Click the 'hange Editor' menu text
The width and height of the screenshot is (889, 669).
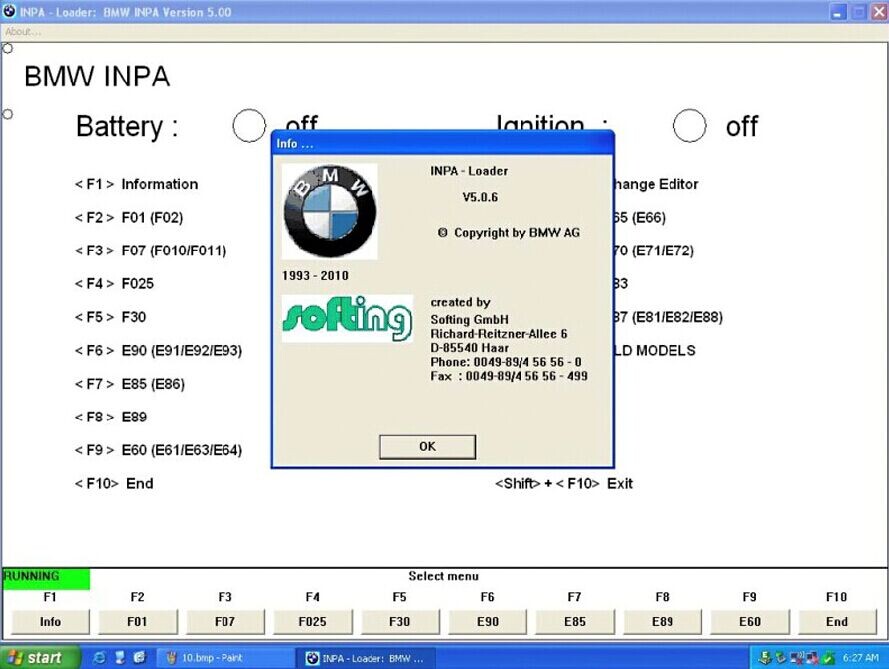click(x=657, y=184)
